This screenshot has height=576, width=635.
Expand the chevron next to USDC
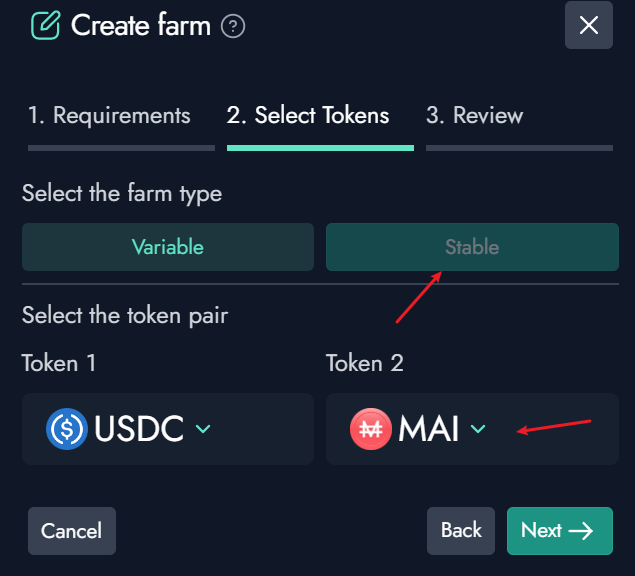point(203,429)
